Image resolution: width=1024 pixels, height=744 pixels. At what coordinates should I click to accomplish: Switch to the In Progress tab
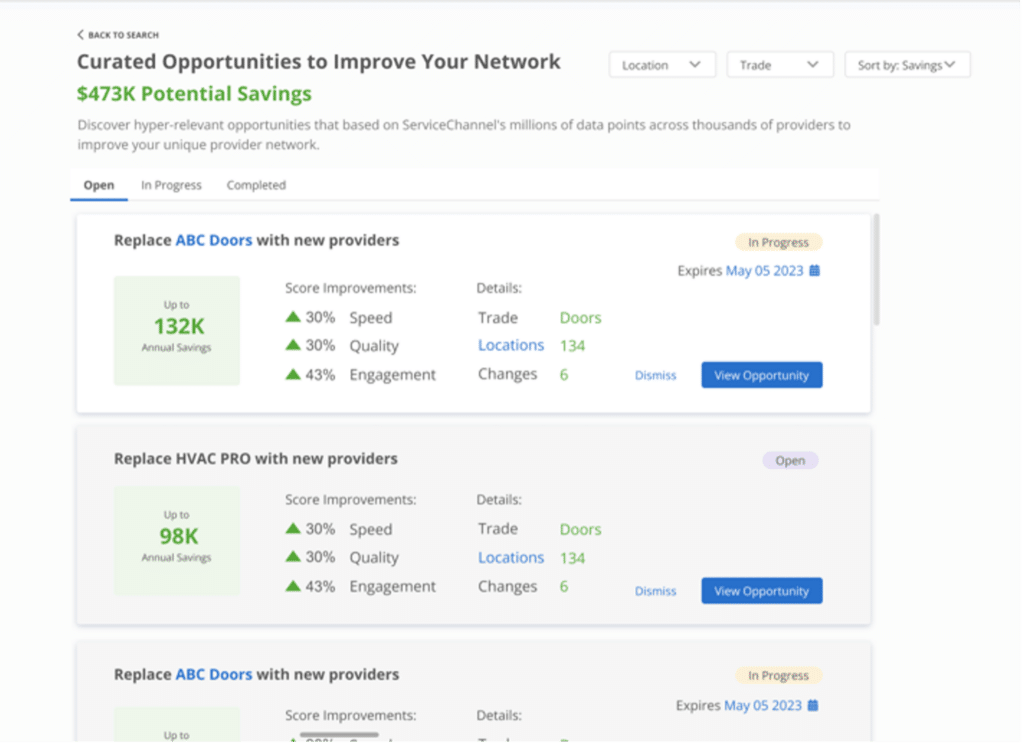[171, 185]
